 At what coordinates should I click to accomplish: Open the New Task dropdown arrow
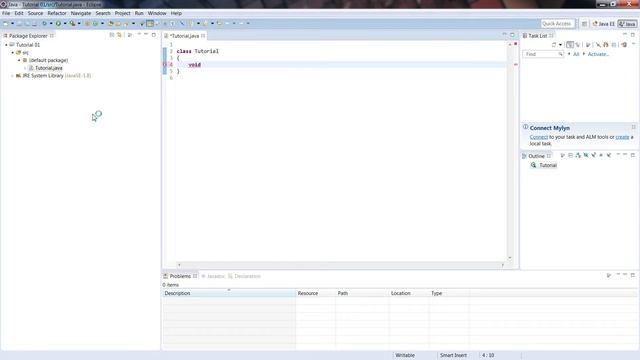tap(560, 45)
